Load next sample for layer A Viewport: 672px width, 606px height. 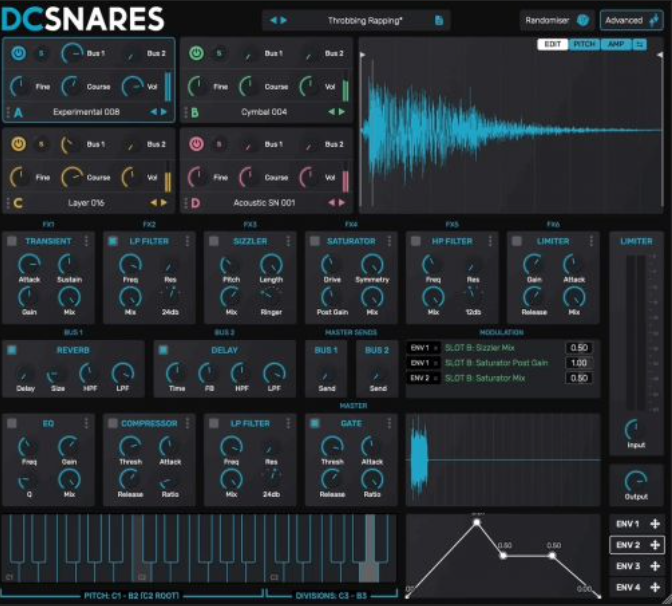[164, 112]
